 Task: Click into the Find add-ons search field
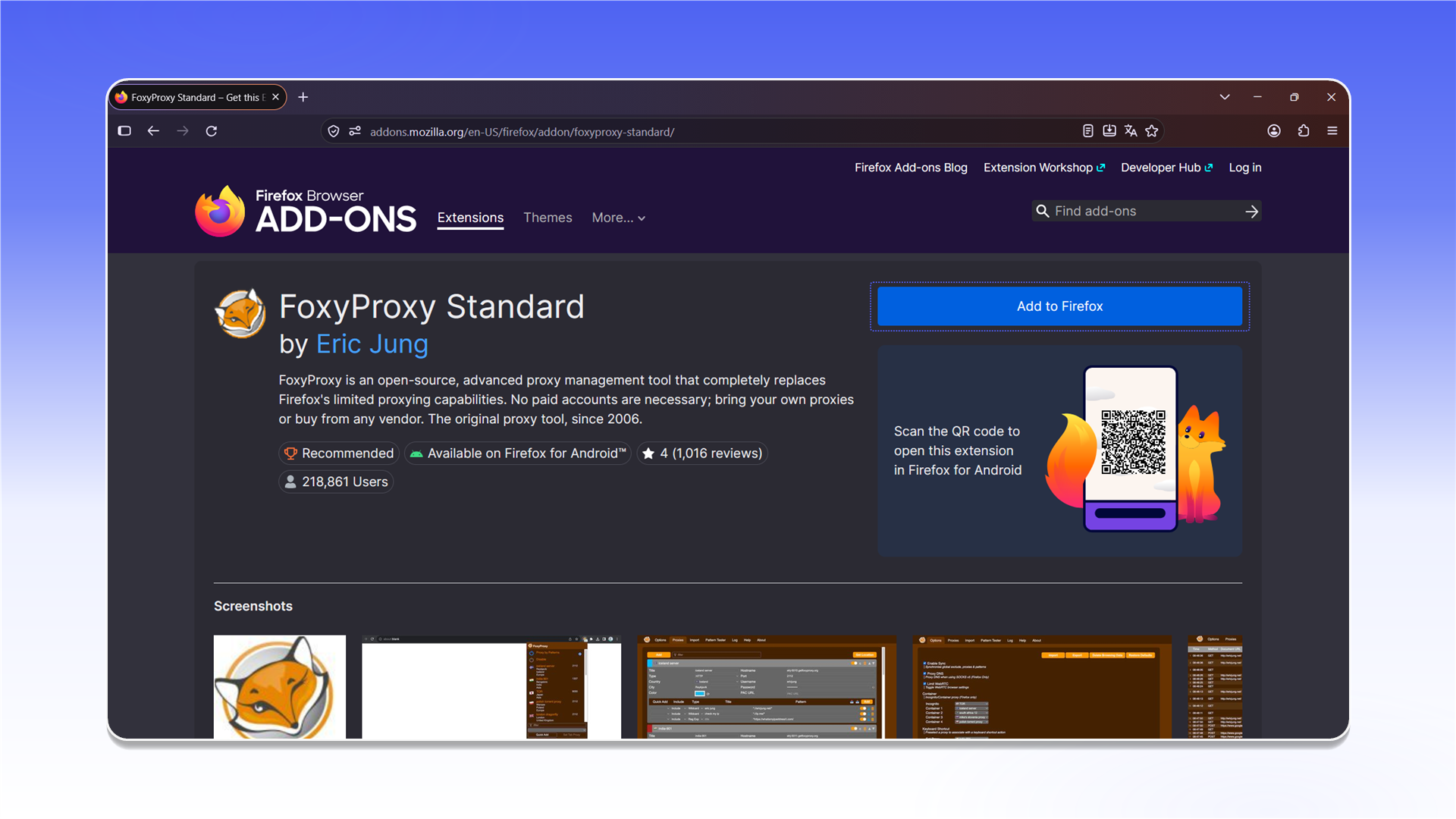pos(1145,212)
